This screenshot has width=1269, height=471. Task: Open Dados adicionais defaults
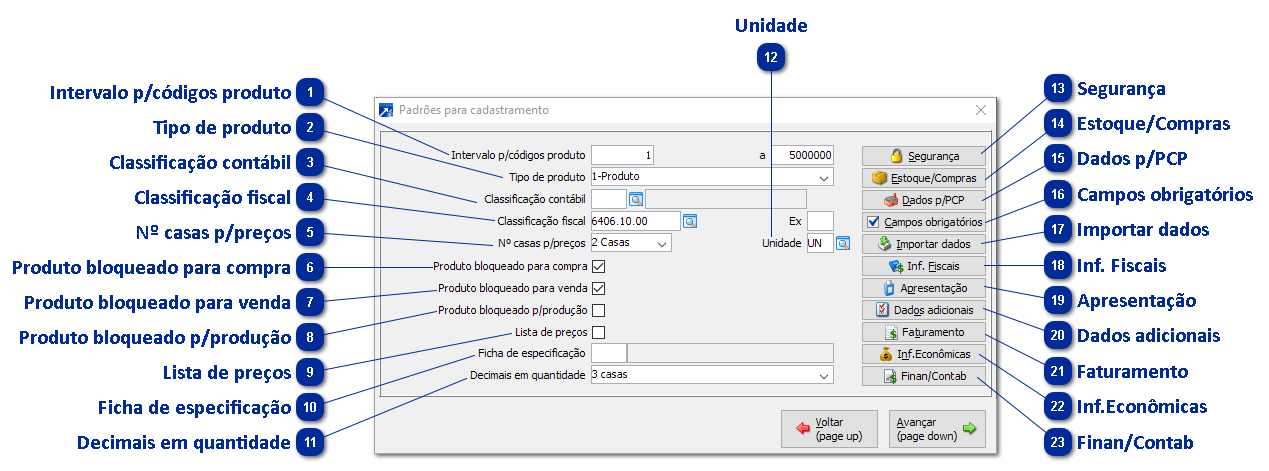(x=924, y=310)
